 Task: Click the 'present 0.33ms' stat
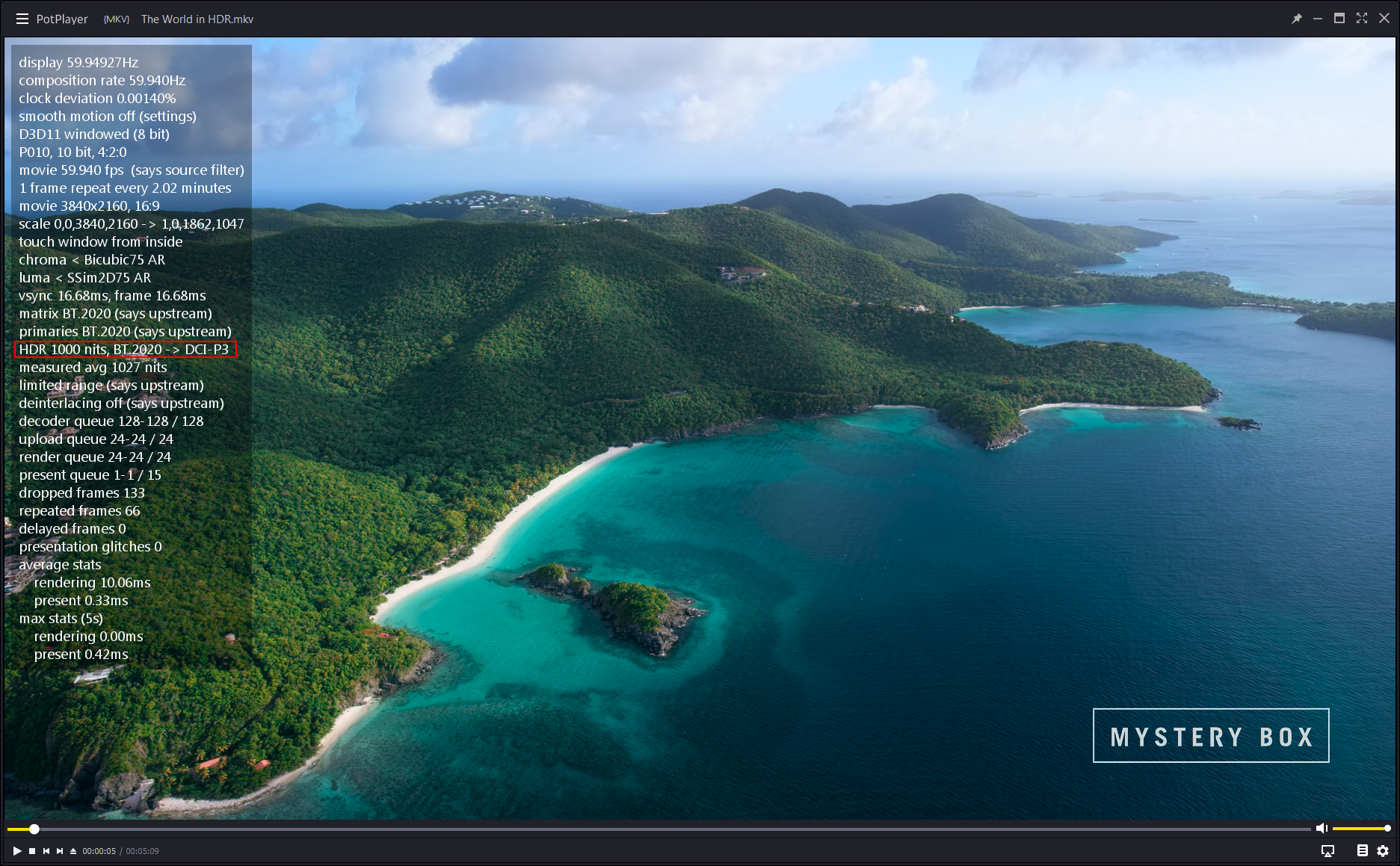point(81,601)
